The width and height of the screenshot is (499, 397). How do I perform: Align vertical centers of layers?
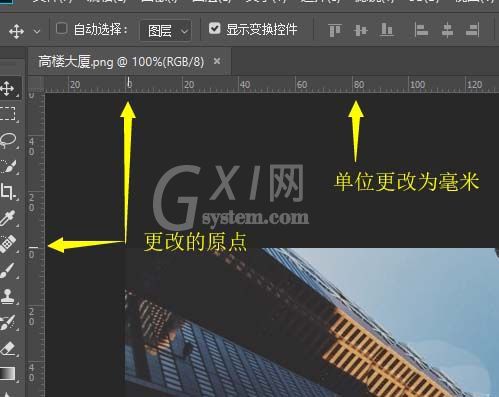point(361,30)
